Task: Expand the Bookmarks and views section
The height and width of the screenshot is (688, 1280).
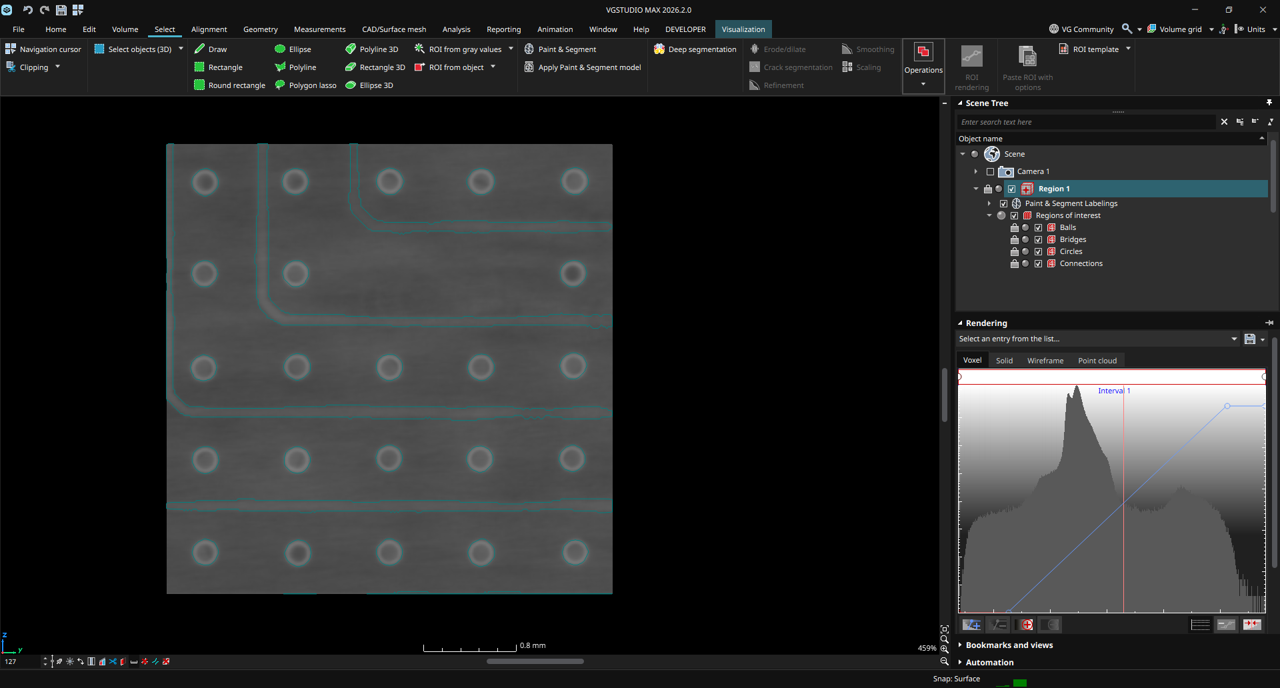Action: point(1008,645)
